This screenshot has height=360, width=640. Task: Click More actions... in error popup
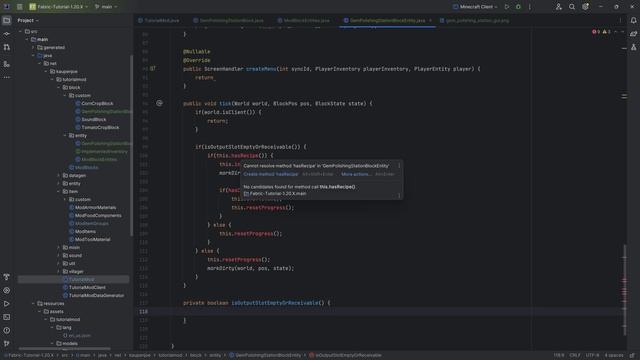[x=356, y=174]
